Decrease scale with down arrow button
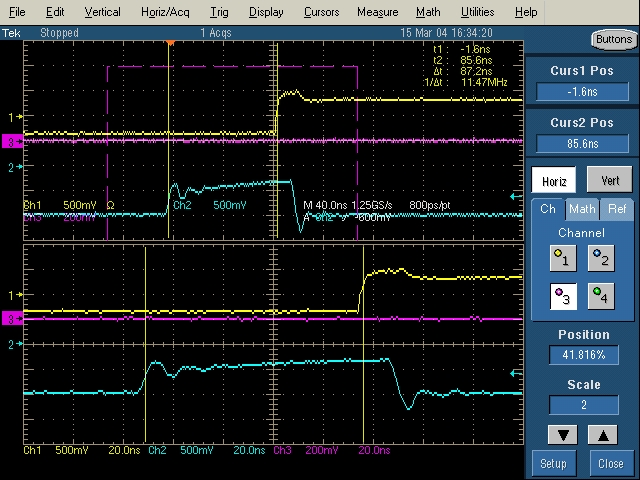640x480 pixels. point(563,435)
